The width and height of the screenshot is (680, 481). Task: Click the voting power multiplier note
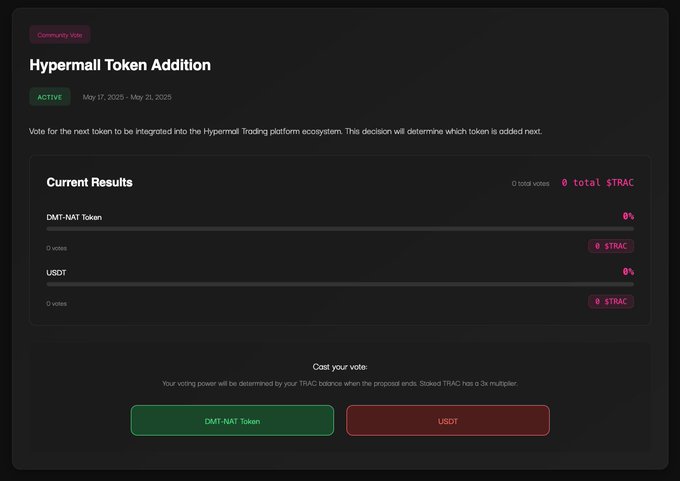click(340, 383)
